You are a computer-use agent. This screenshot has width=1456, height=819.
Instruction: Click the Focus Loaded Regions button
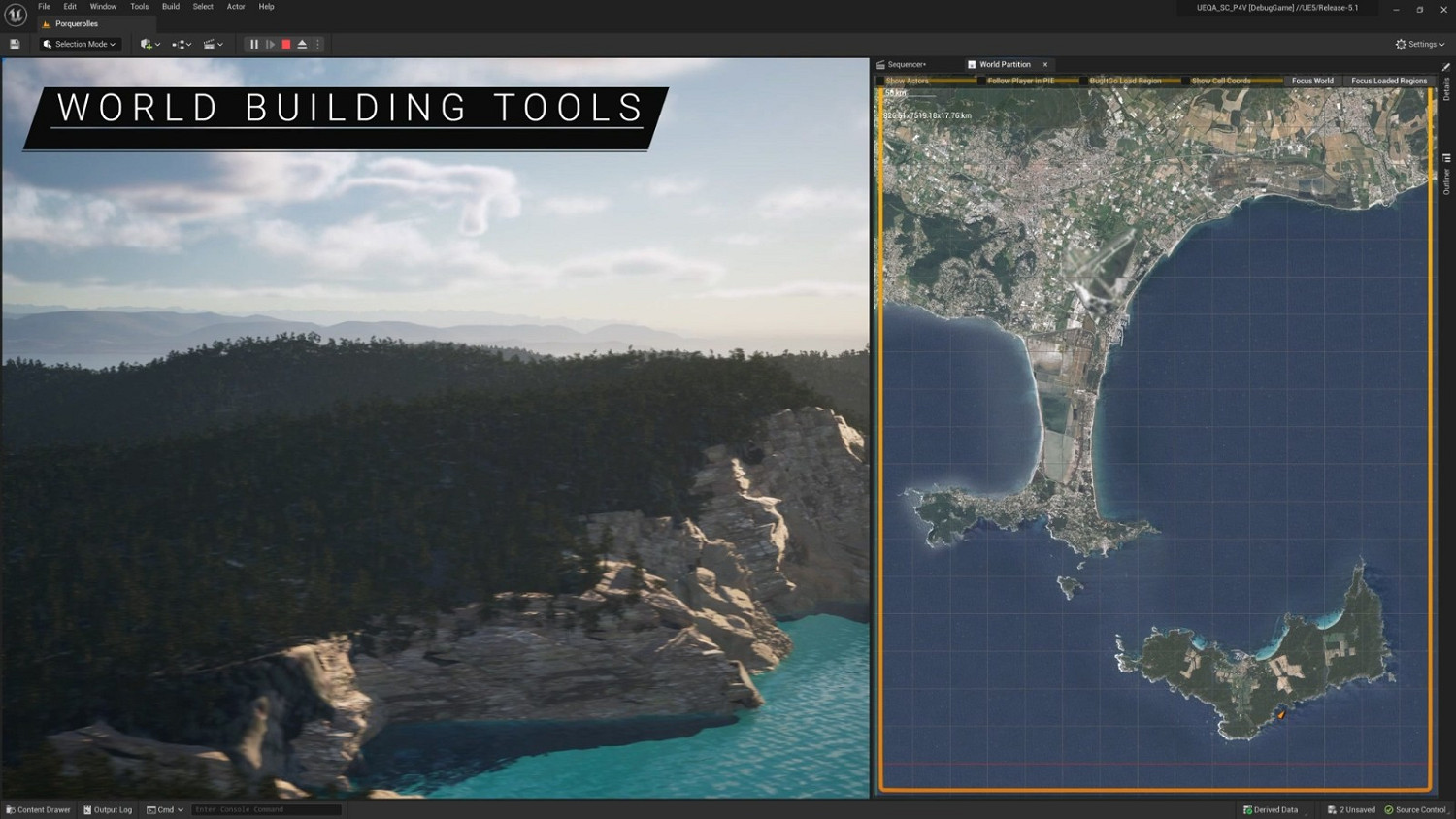tap(1389, 81)
